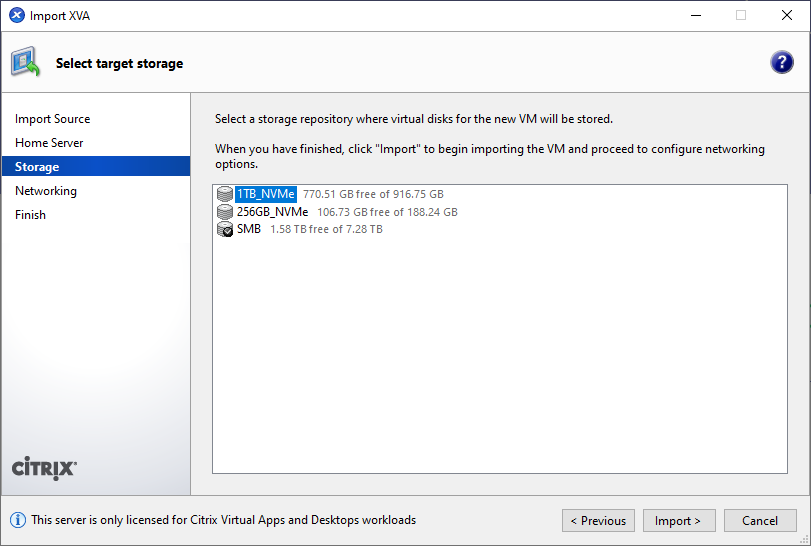The width and height of the screenshot is (811, 546).
Task: Click the 256GB_NVMe storage disk icon
Action: pos(225,212)
